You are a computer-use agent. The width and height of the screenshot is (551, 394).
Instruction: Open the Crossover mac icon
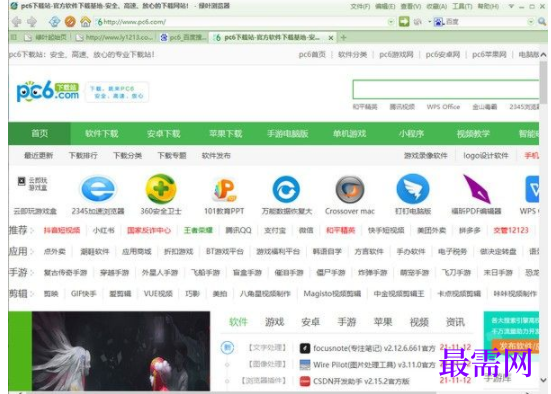click(350, 190)
